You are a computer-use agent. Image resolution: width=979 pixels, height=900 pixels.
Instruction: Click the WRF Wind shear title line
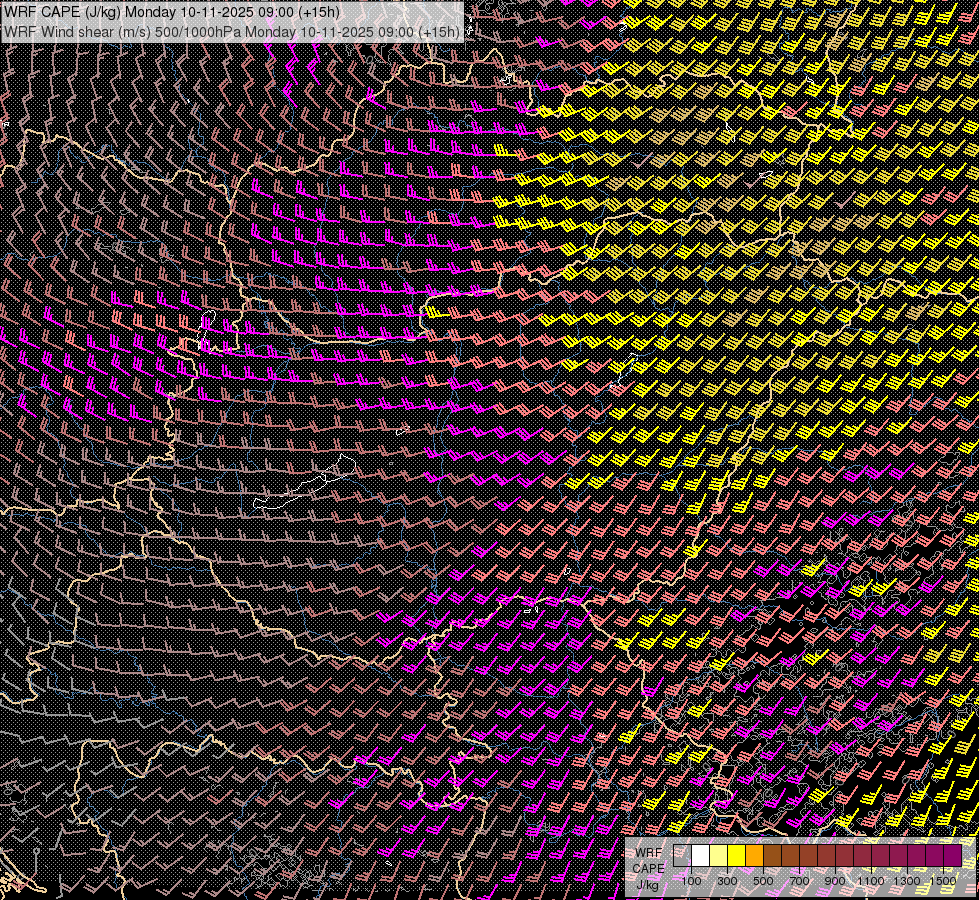(232, 31)
